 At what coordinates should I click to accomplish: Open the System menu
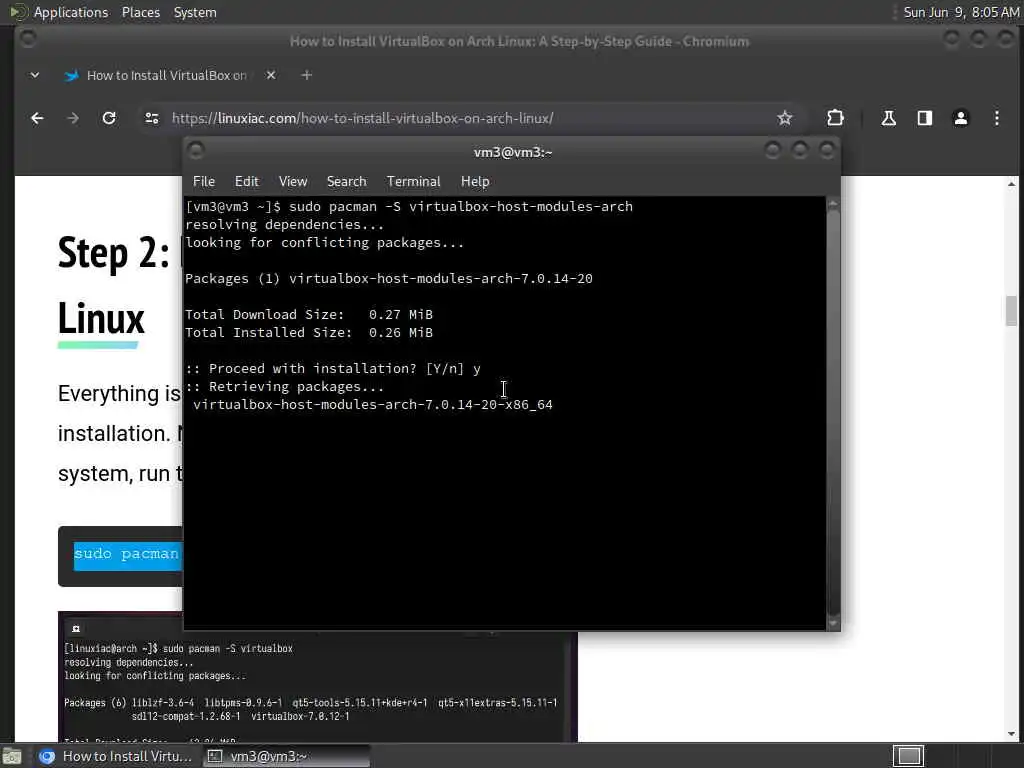195,12
